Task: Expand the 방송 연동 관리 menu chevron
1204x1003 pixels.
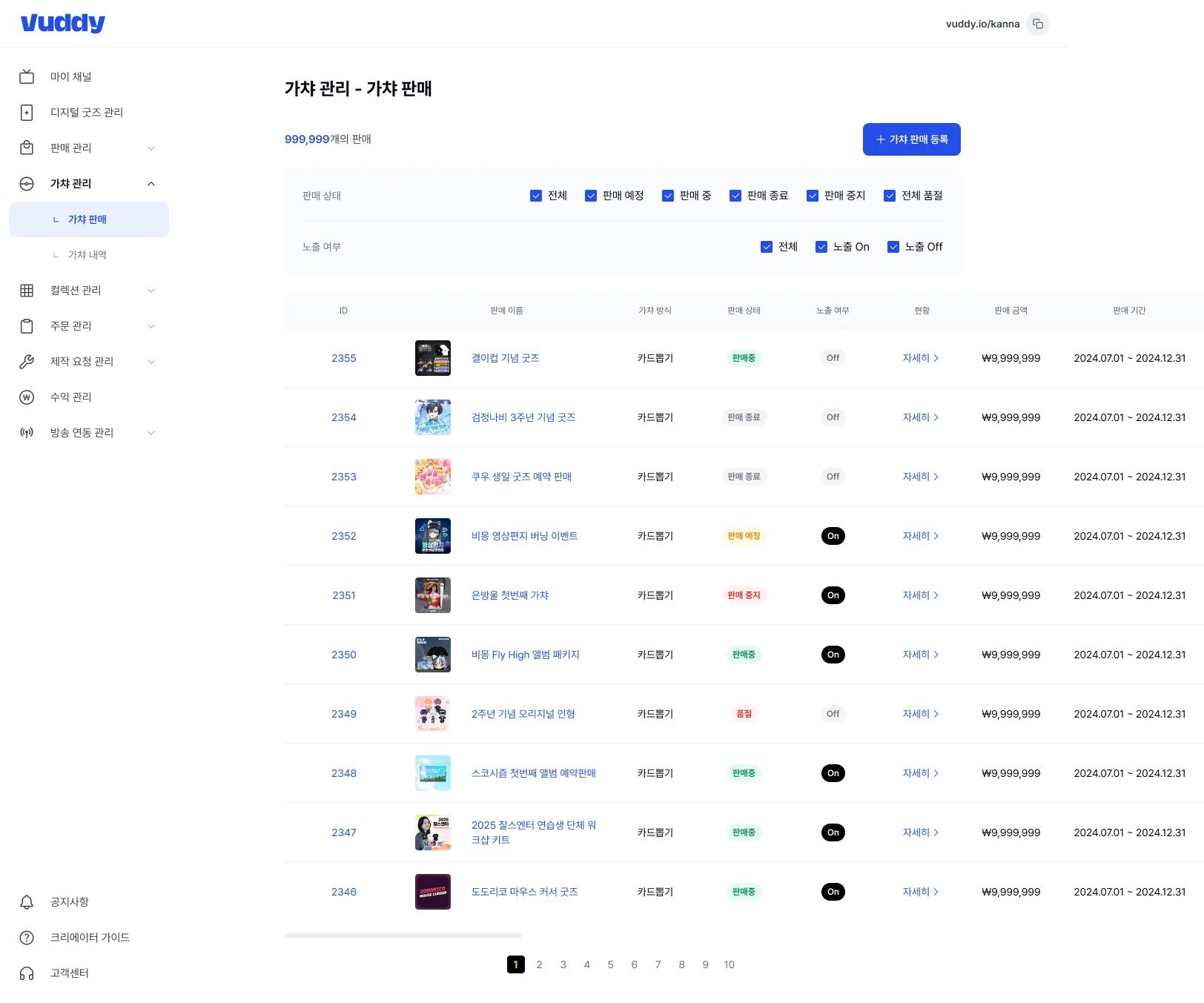Action: click(151, 432)
